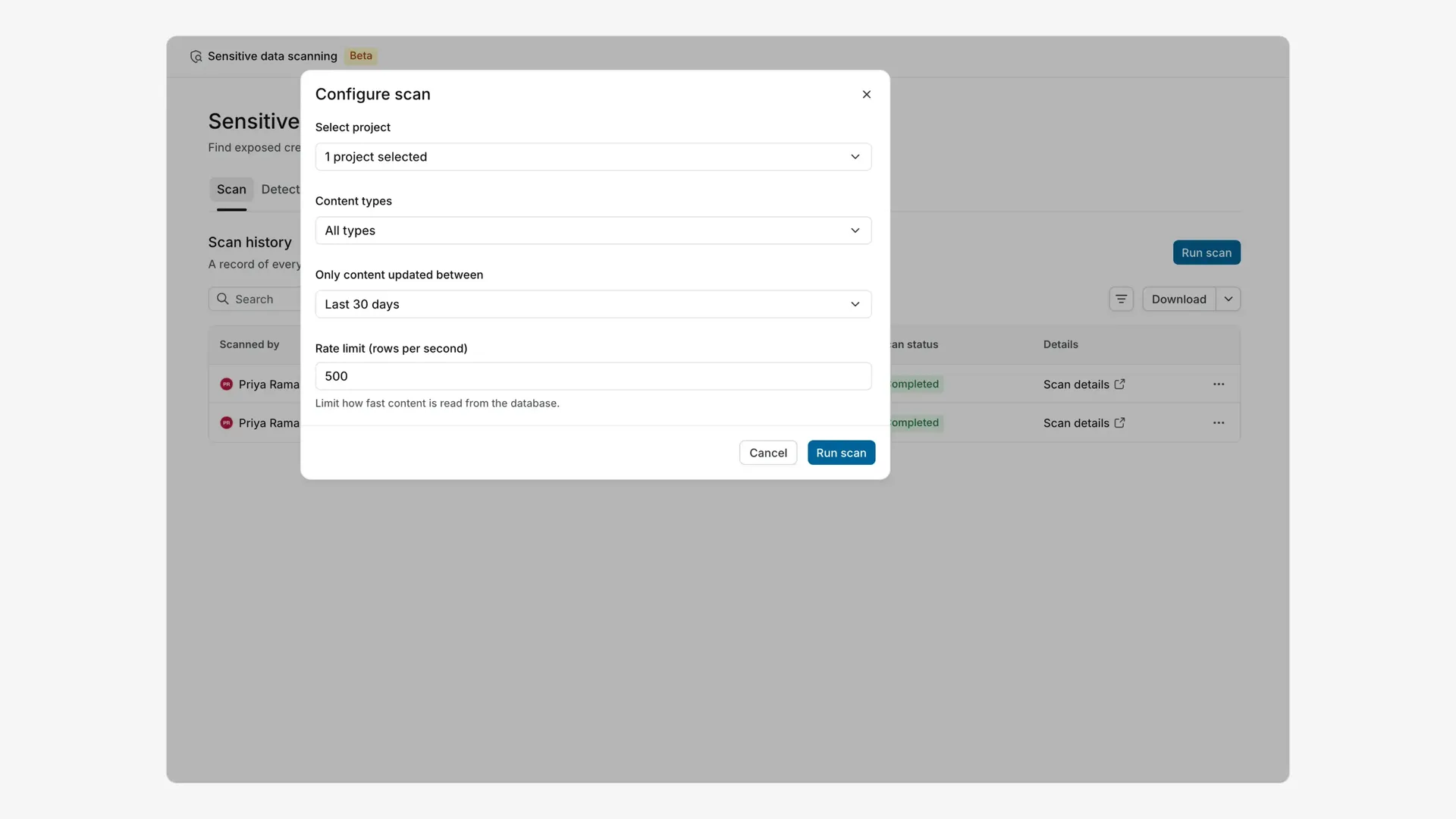Screen dimensions: 1456x819
Task: Cancel the scan configuration
Action: pos(767,453)
